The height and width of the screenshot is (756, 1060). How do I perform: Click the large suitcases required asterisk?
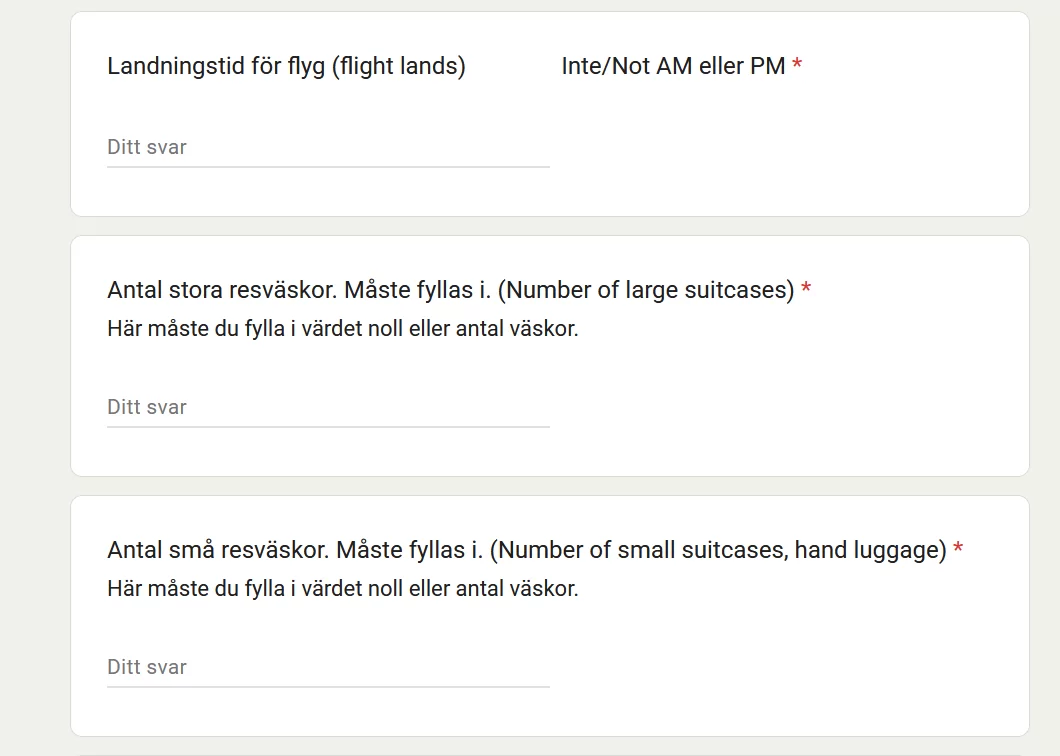point(806,290)
